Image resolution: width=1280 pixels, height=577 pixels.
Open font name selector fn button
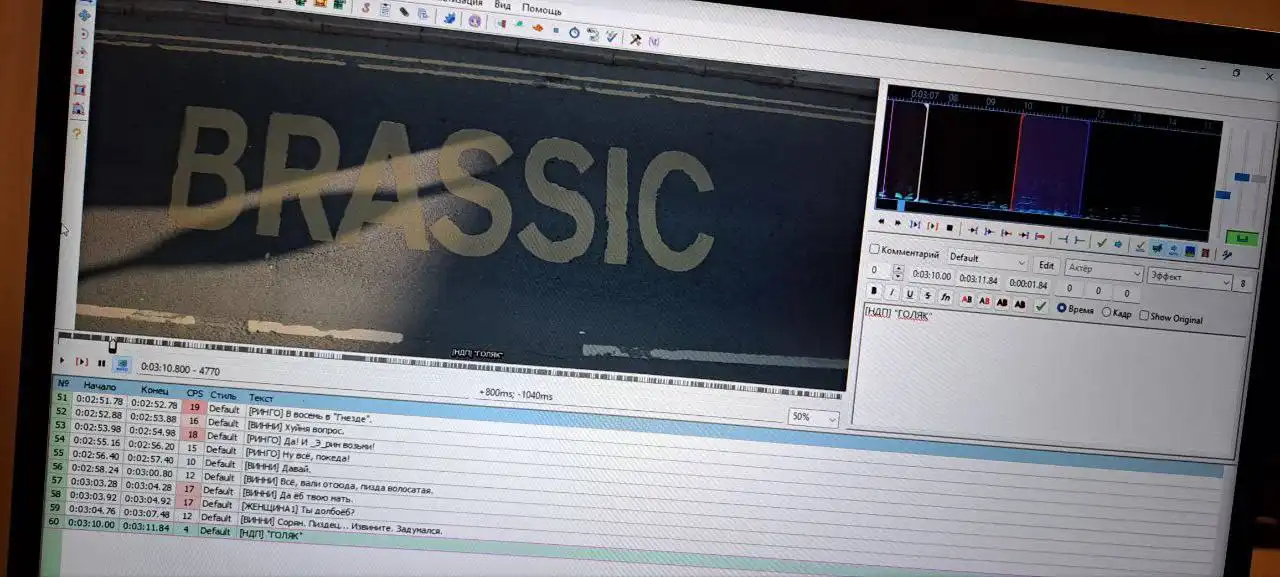tap(945, 297)
